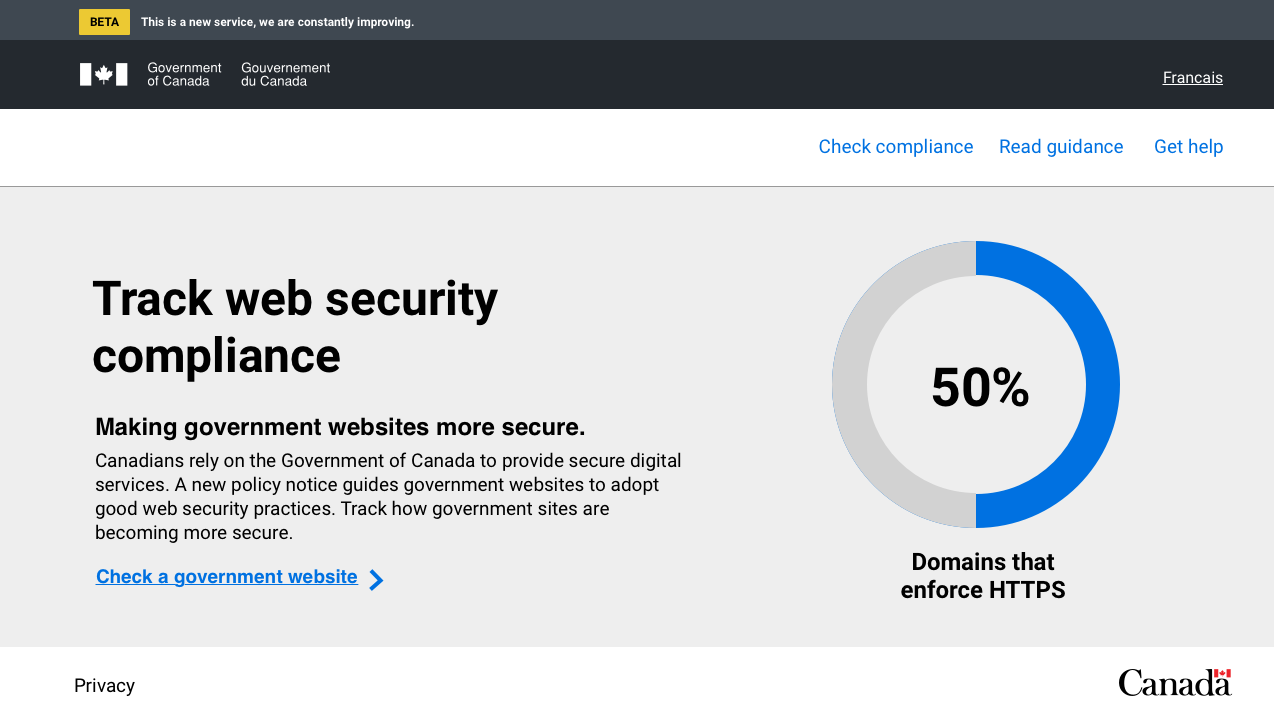Click the Canadian flag icon in the header
The height and width of the screenshot is (724, 1274).
[104, 74]
